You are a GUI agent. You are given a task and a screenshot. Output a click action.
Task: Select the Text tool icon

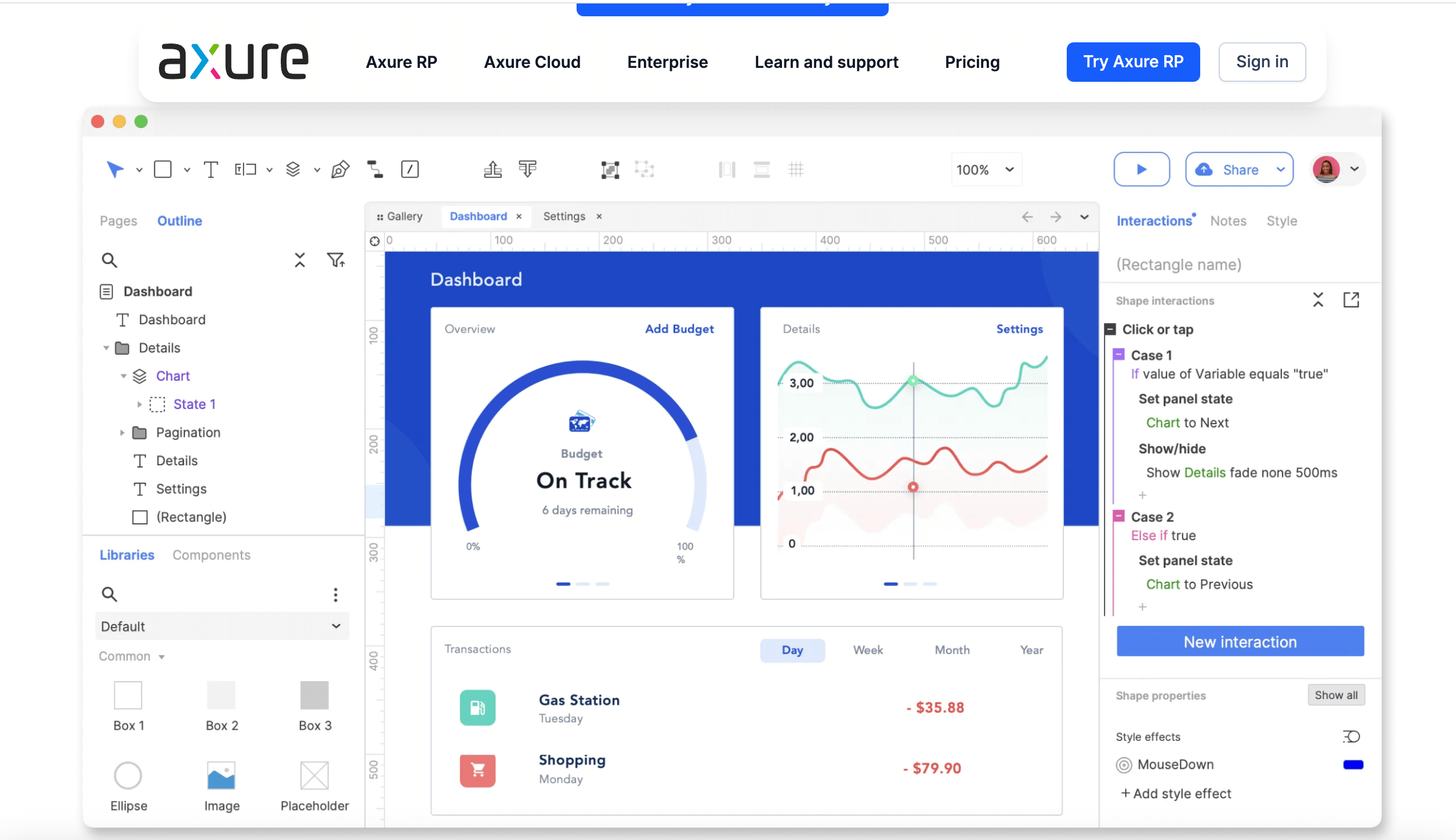point(211,169)
